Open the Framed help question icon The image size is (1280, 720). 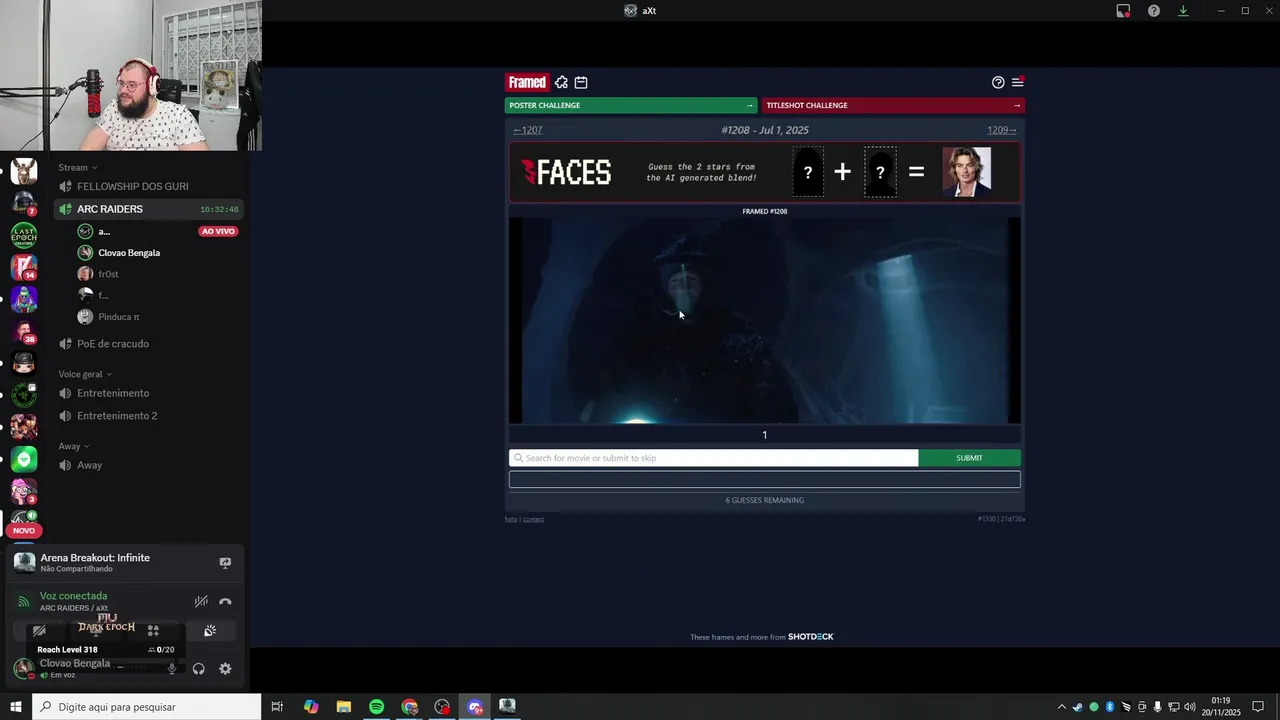tap(998, 82)
